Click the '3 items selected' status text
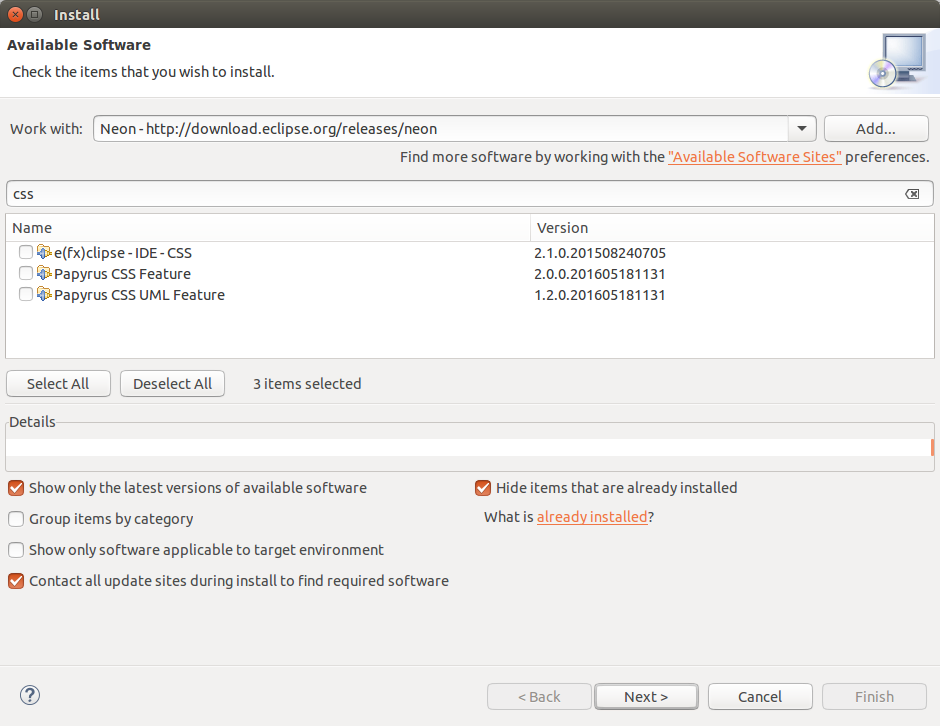The width and height of the screenshot is (940, 726). pos(307,384)
